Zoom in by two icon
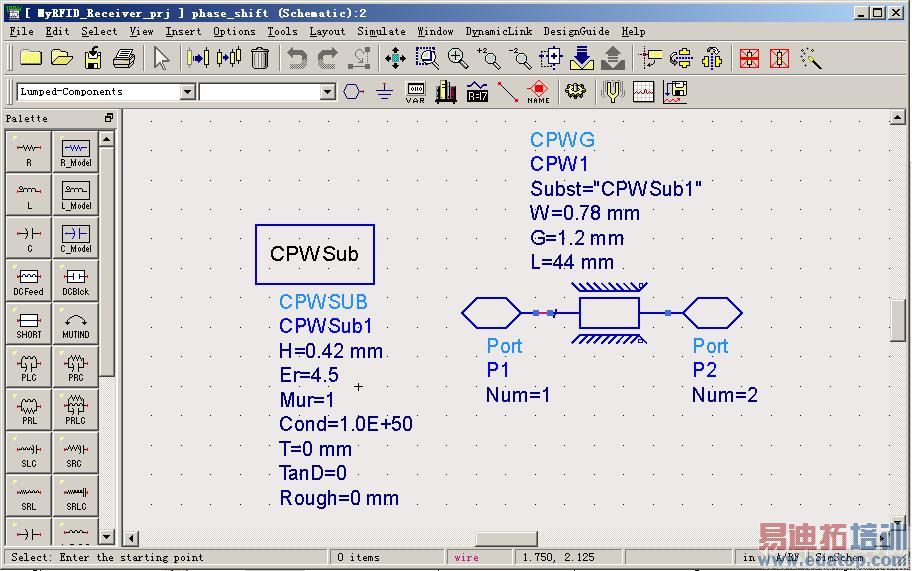This screenshot has height=571, width=912. (x=489, y=58)
